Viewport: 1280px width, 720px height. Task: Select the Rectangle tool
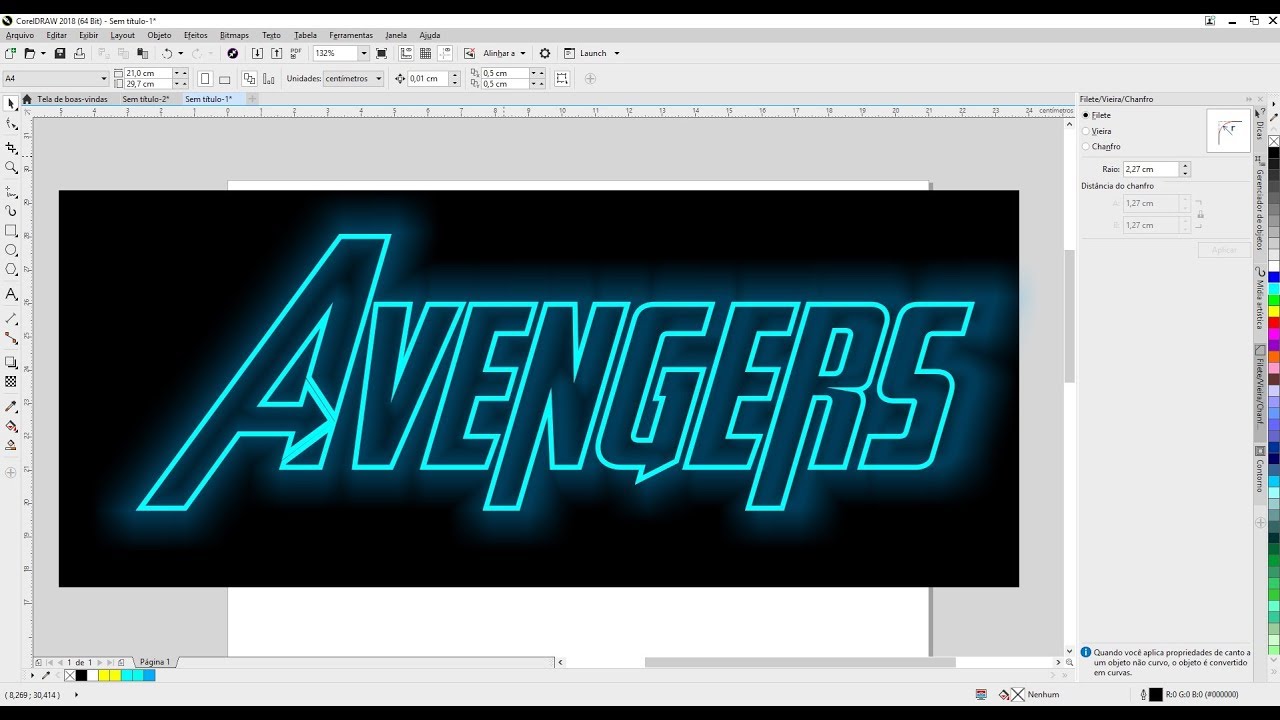(11, 231)
